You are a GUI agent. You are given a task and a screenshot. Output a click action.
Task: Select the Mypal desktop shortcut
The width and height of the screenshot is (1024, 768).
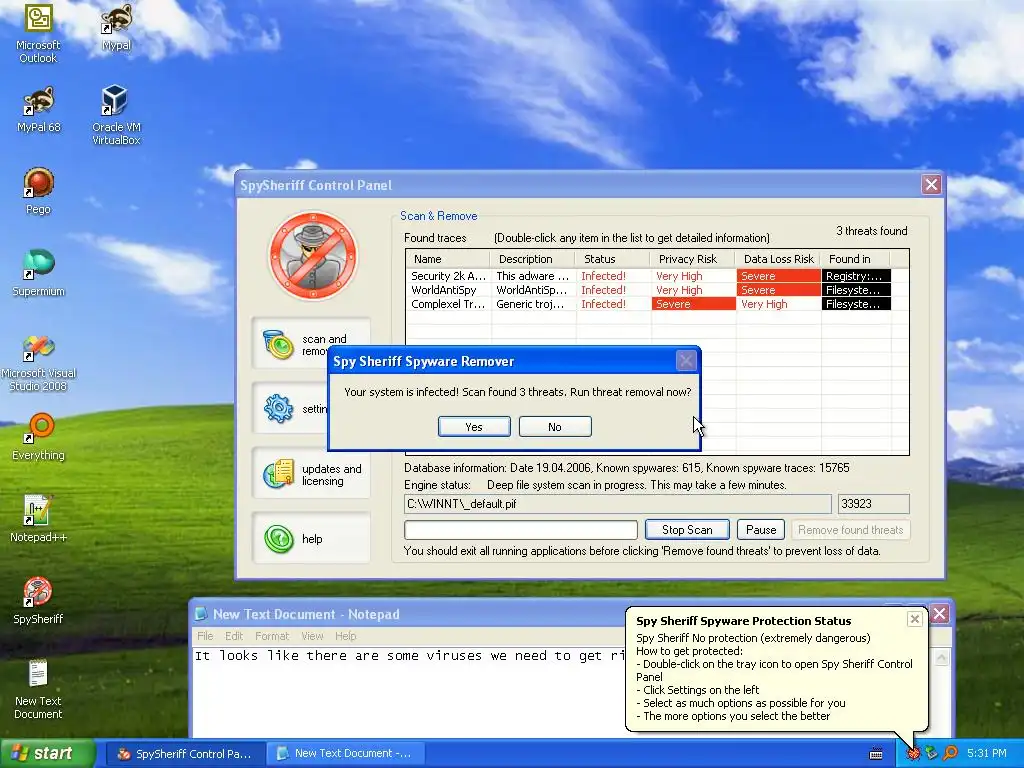point(116,27)
